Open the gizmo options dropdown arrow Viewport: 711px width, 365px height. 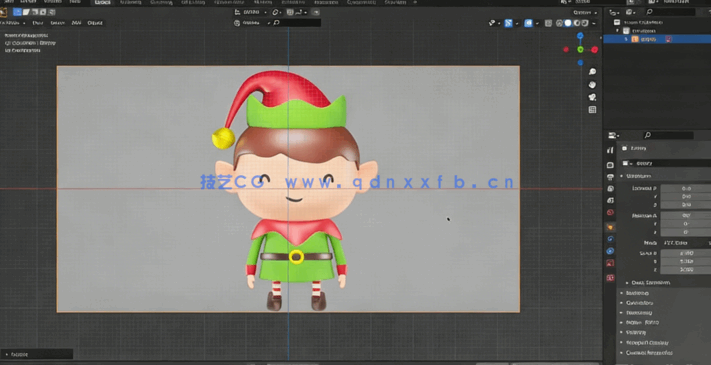[517, 23]
